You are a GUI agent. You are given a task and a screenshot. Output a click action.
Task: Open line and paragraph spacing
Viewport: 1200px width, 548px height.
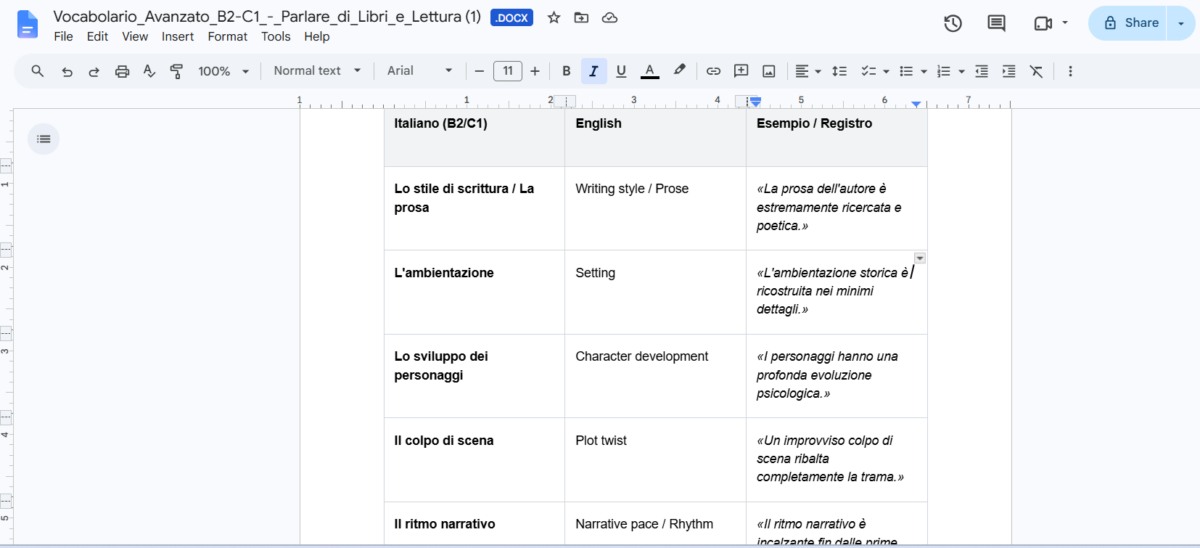point(840,71)
